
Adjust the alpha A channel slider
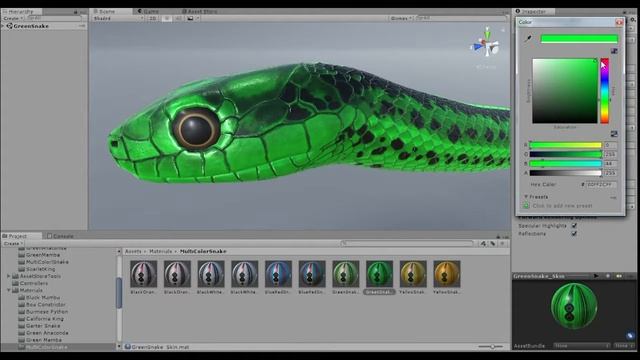(565, 173)
